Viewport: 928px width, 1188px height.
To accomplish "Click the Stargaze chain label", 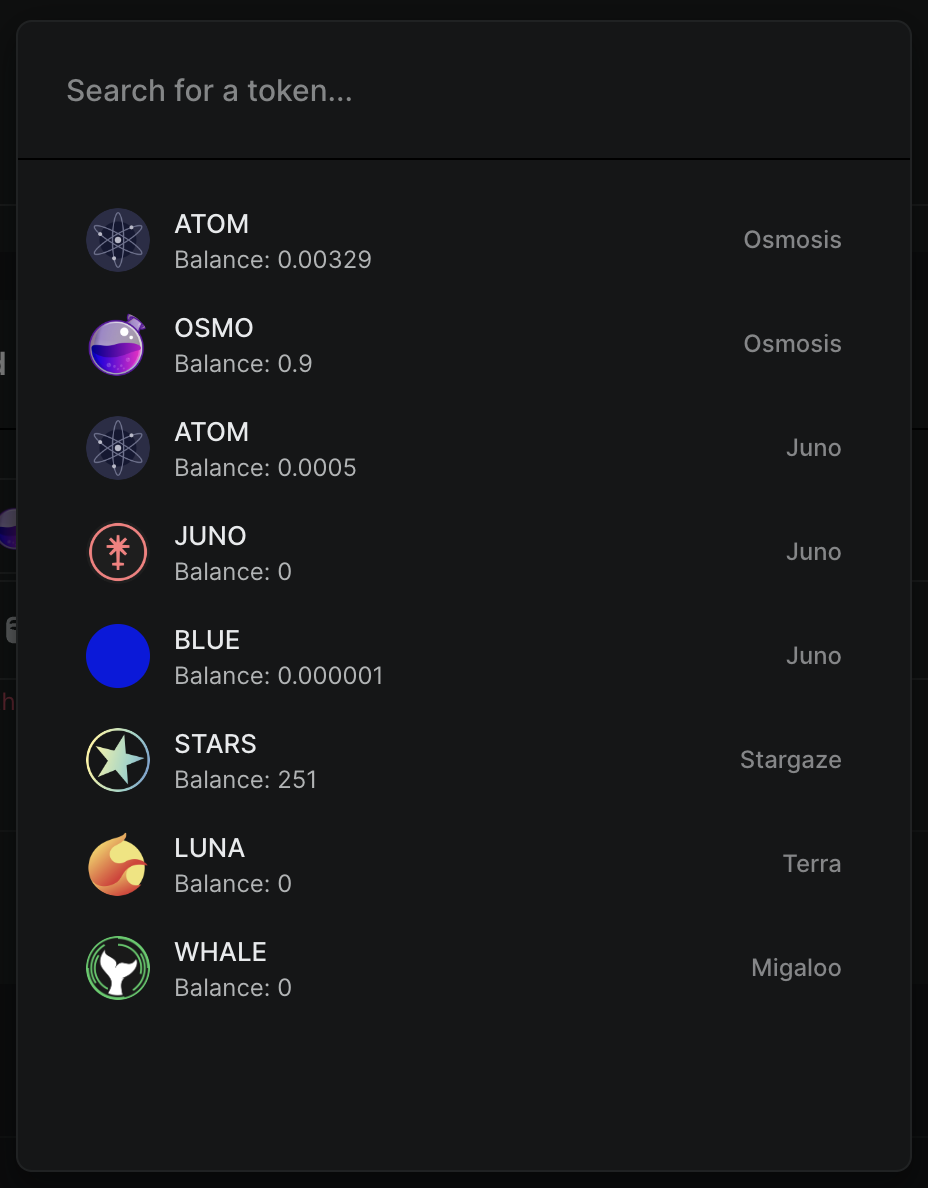I will tap(790, 760).
